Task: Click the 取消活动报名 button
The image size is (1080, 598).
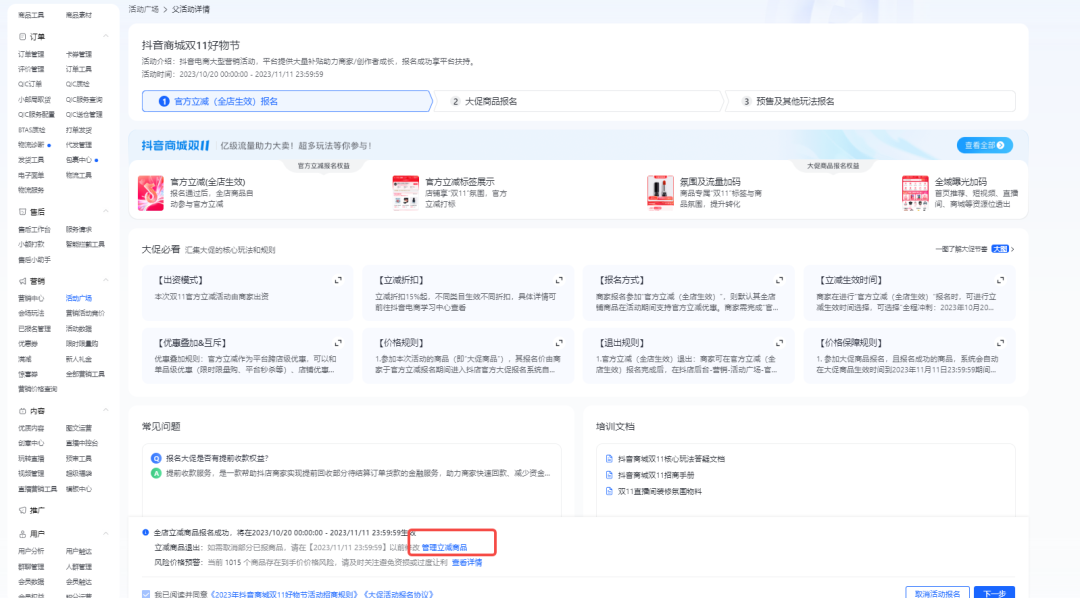Action: pyautogui.click(x=937, y=593)
